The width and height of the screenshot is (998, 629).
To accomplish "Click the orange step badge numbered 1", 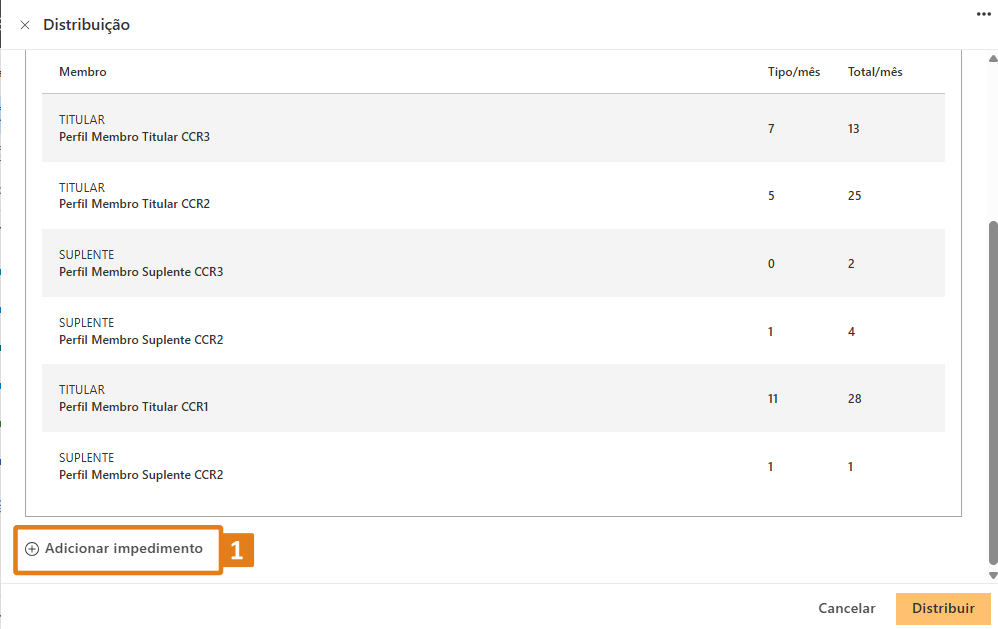I will coord(237,550).
